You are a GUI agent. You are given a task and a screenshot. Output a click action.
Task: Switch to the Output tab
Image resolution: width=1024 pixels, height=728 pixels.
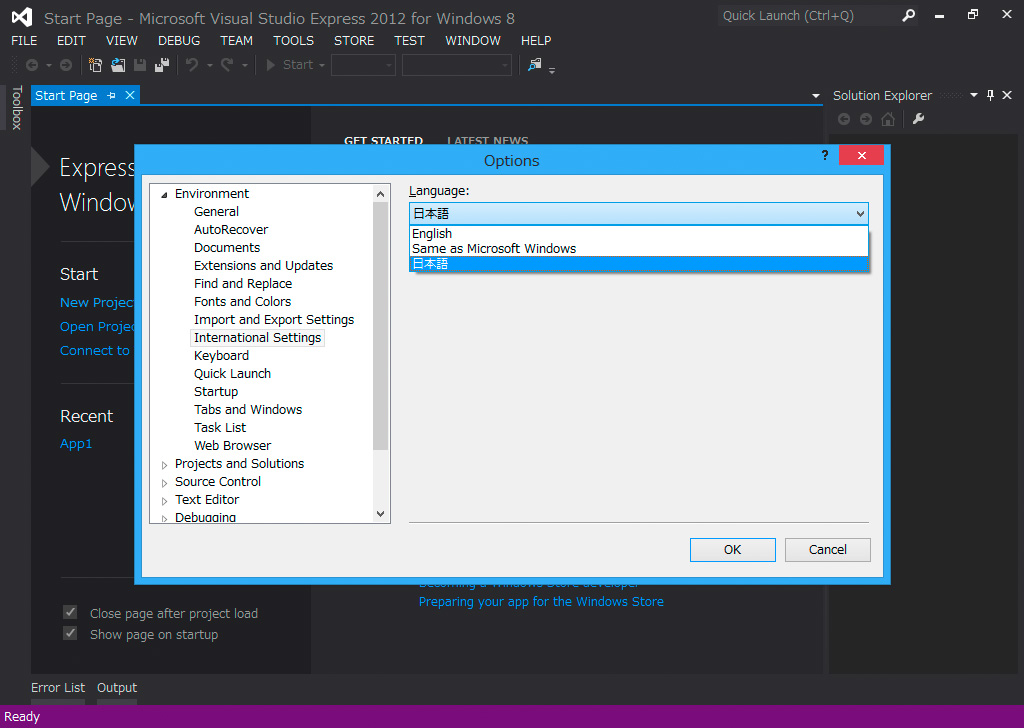tap(117, 688)
